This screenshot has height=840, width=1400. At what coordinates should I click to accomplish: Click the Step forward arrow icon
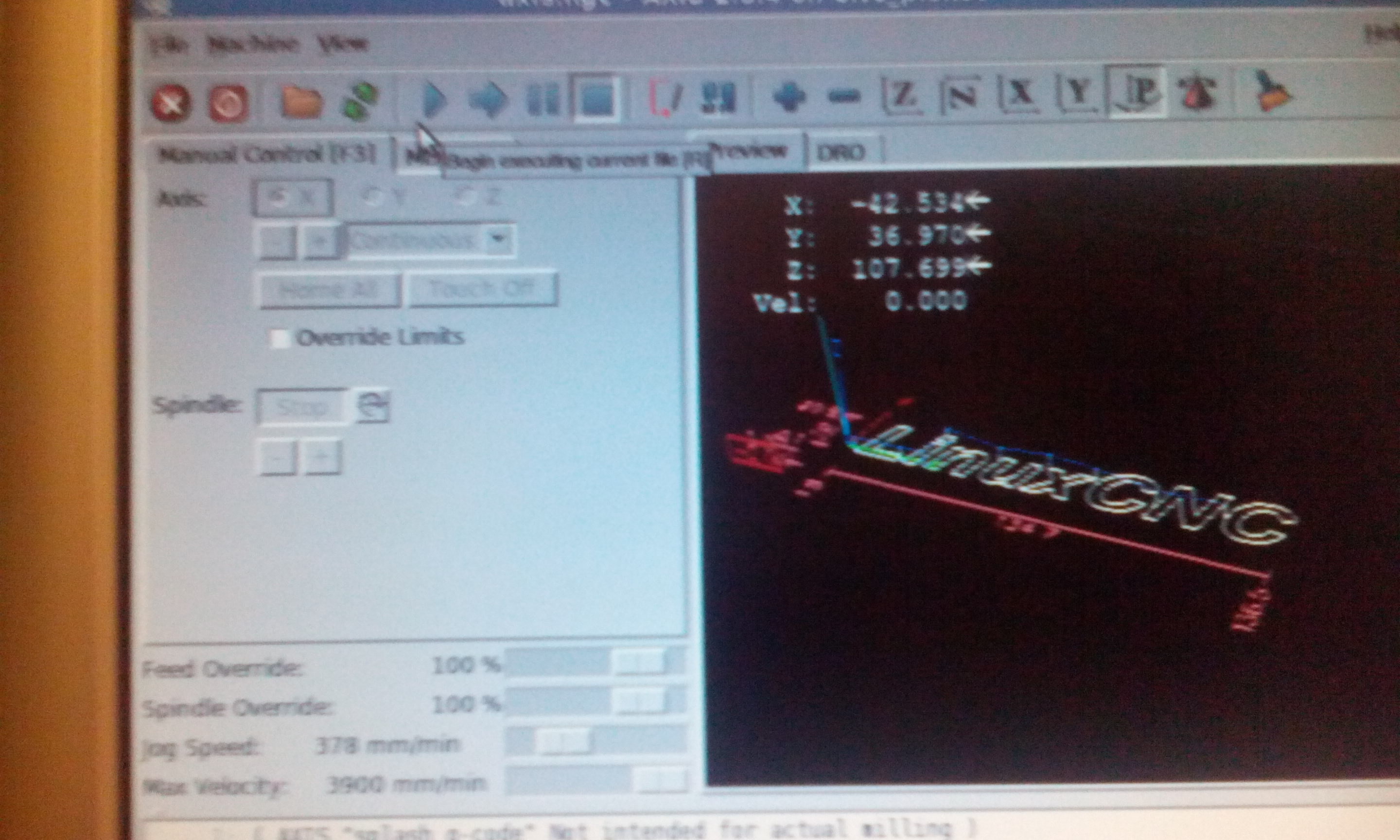[x=489, y=101]
